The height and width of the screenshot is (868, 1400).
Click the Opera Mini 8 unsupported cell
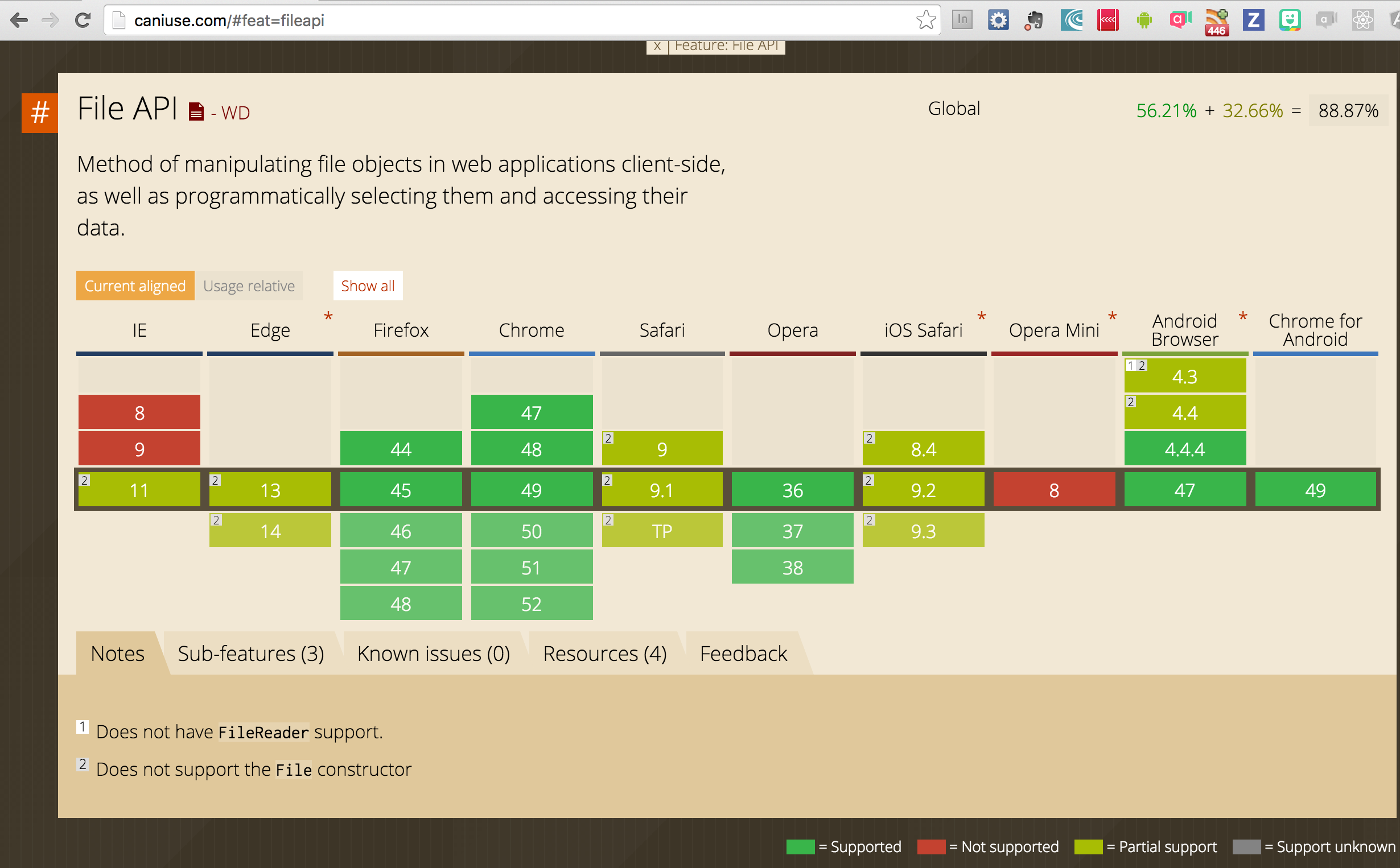tap(1055, 489)
